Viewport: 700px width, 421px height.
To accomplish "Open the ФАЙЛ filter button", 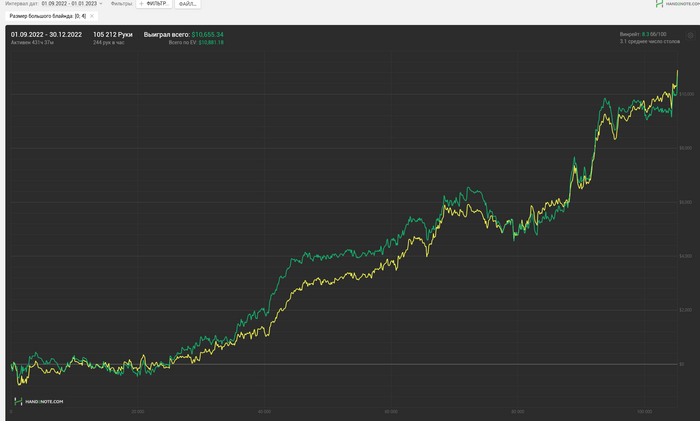I will (188, 4).
